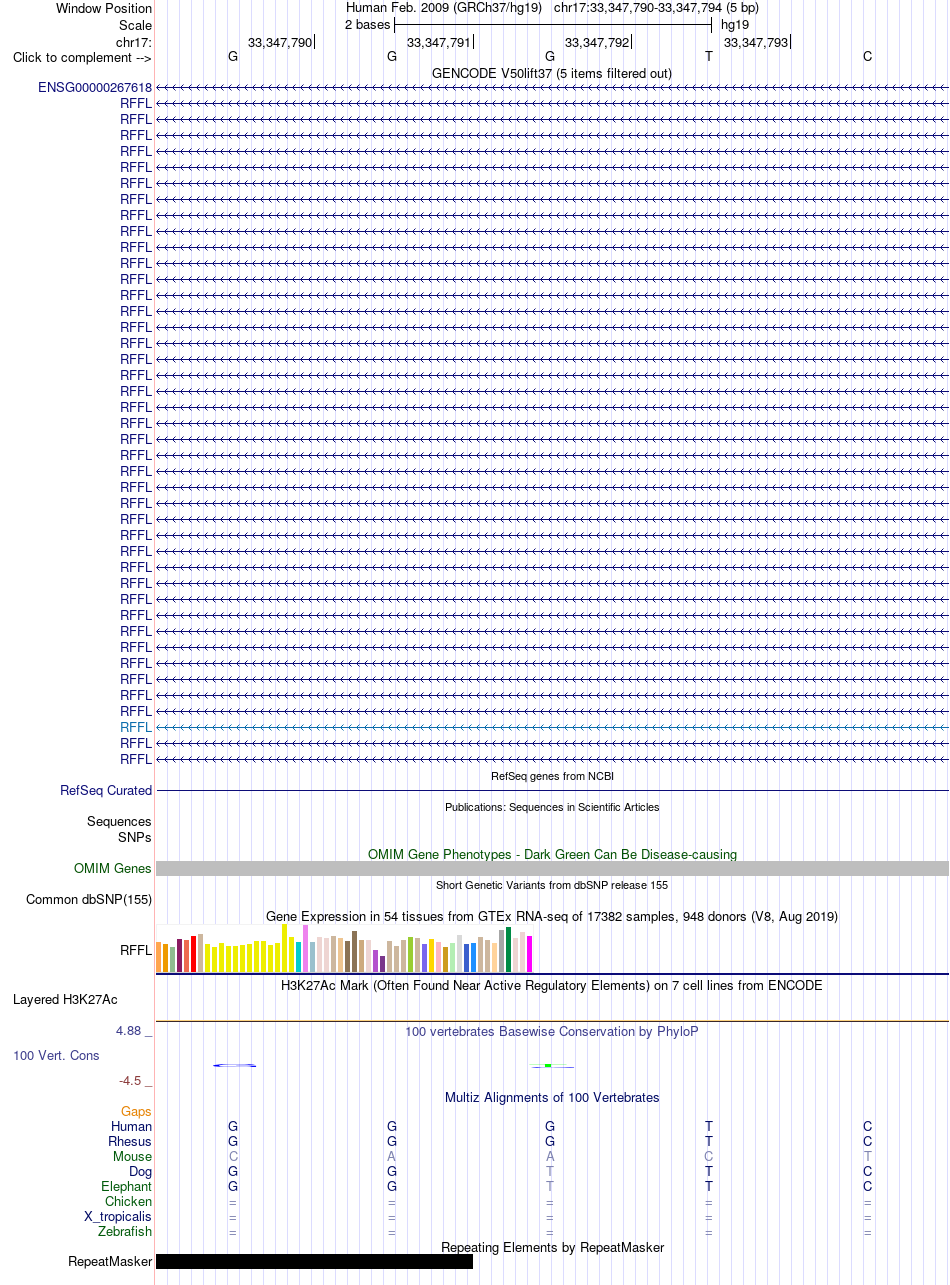Viewport: 950px width, 1285px height.
Task: Click the Human species label
Action: pos(131,1126)
